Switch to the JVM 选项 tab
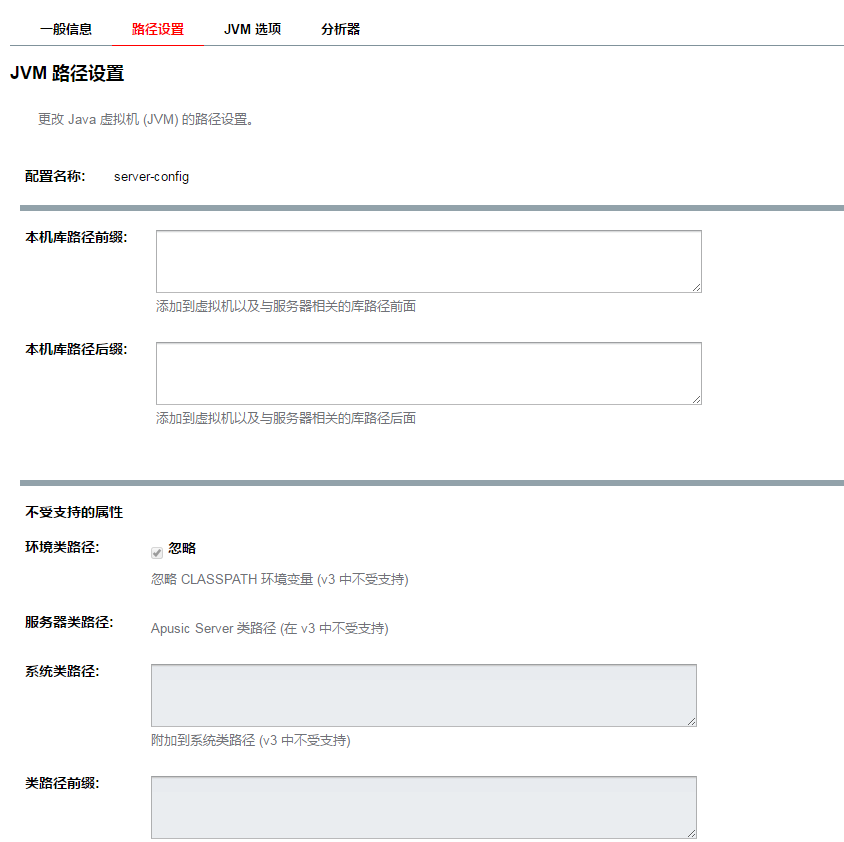 pos(252,29)
